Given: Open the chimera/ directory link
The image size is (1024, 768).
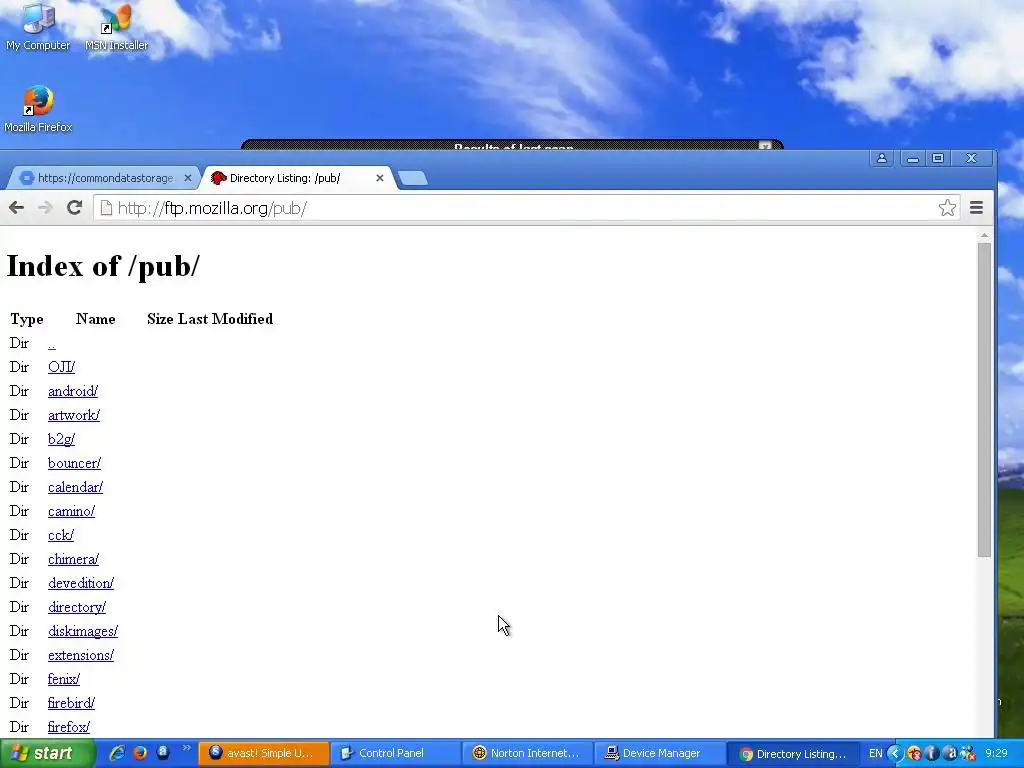Looking at the screenshot, I should [73, 559].
